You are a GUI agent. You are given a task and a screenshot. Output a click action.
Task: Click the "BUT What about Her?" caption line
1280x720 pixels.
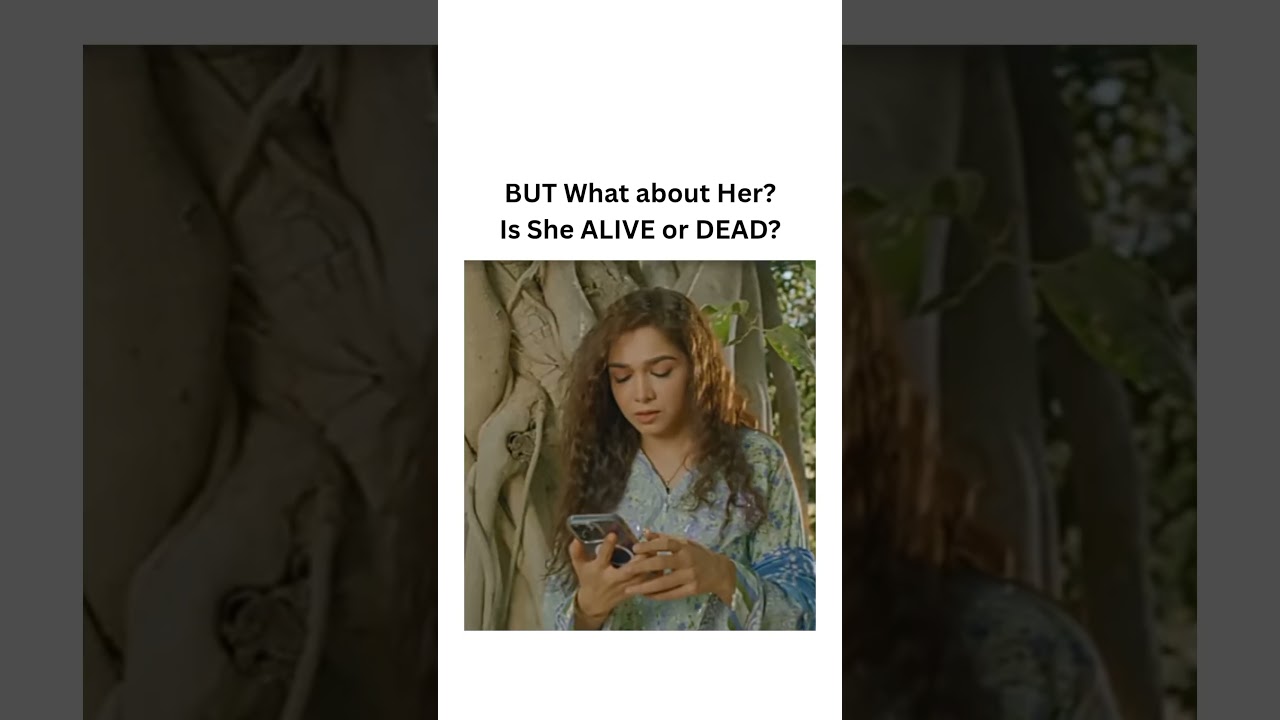click(640, 193)
